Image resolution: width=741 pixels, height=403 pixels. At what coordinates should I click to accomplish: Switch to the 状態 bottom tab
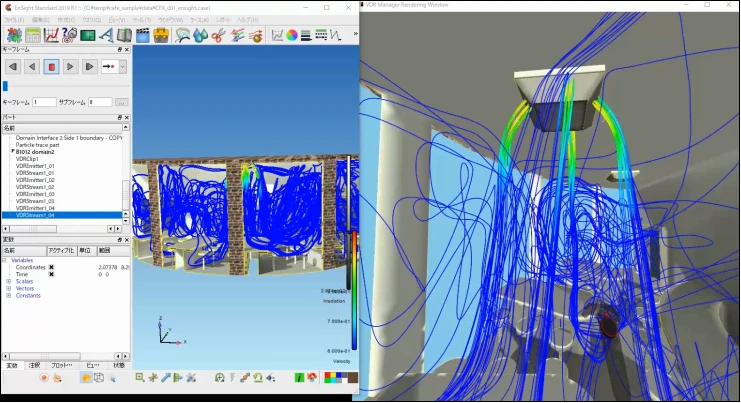tap(119, 365)
